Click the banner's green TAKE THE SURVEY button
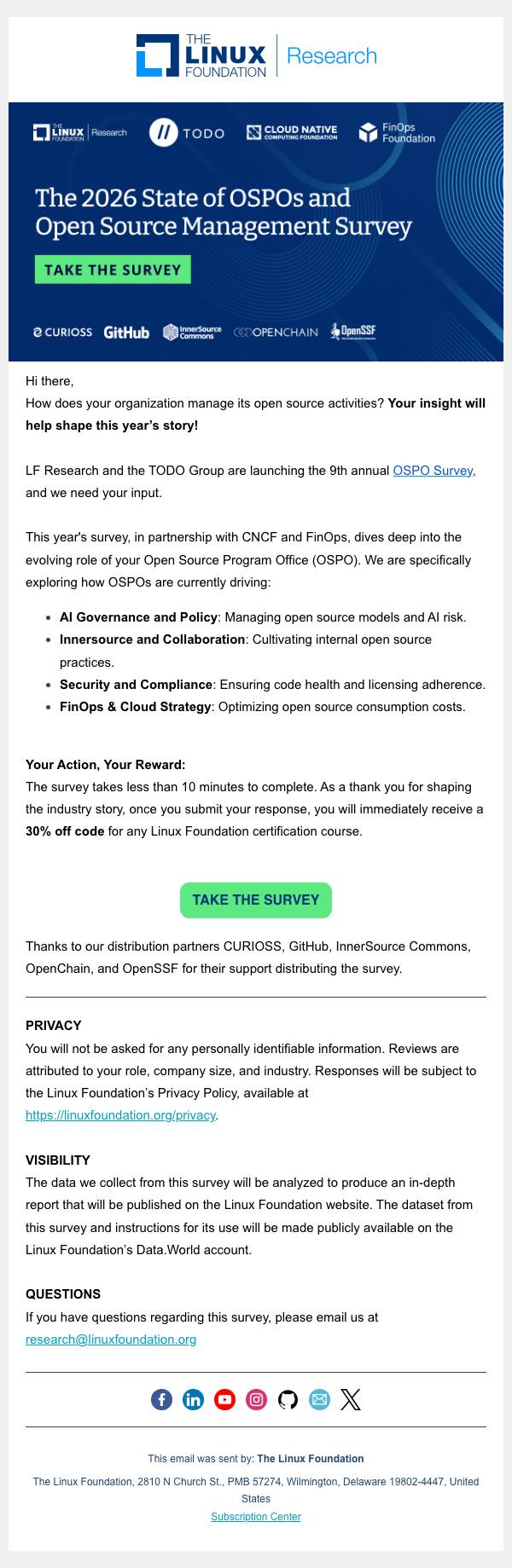Screen dimensions: 512x1568 113,269
